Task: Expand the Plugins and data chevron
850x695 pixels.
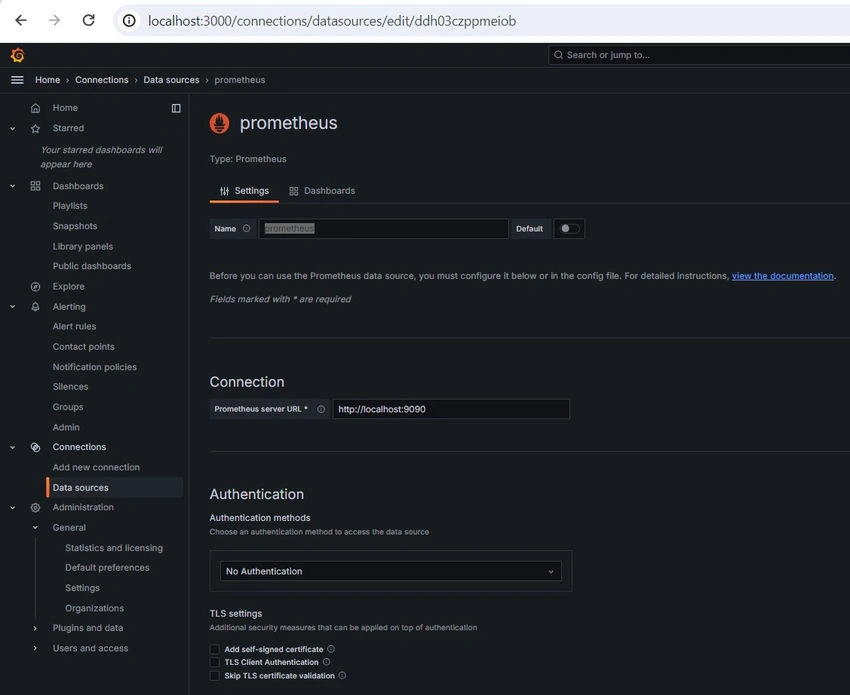Action: tap(35, 628)
